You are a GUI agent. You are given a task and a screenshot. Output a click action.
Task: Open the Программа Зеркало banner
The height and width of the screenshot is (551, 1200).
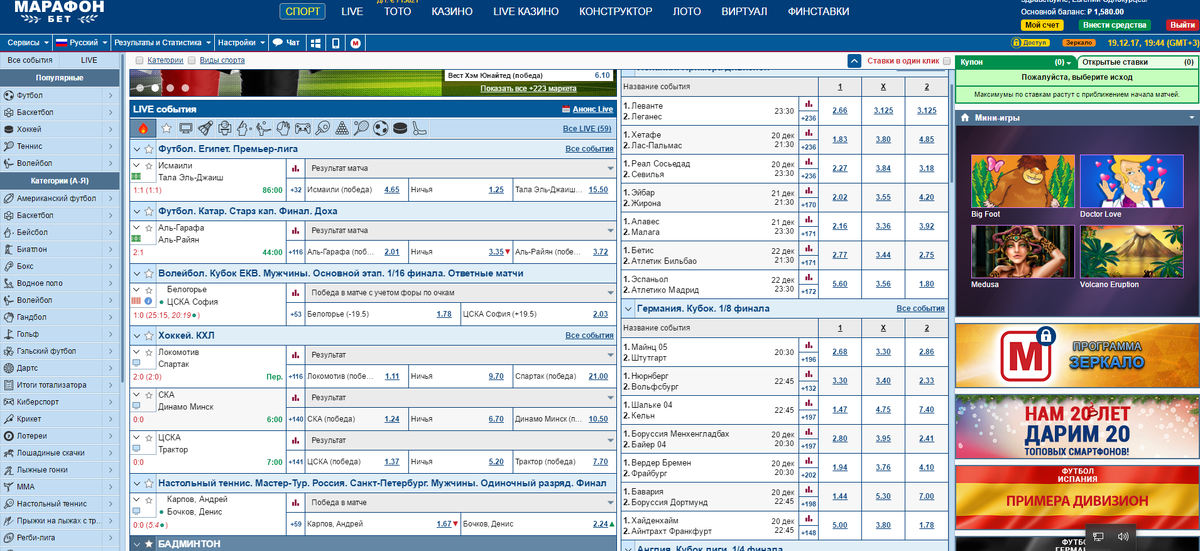pyautogui.click(x=1077, y=354)
